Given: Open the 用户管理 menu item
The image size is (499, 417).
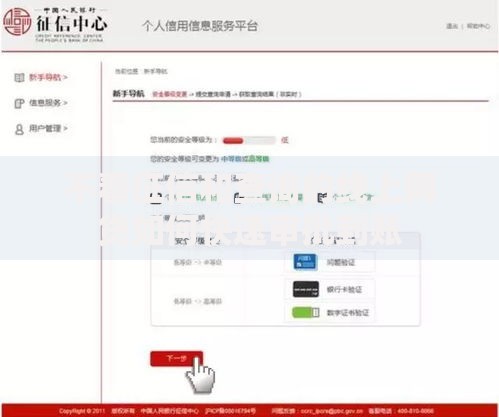Looking at the screenshot, I should coord(45,128).
